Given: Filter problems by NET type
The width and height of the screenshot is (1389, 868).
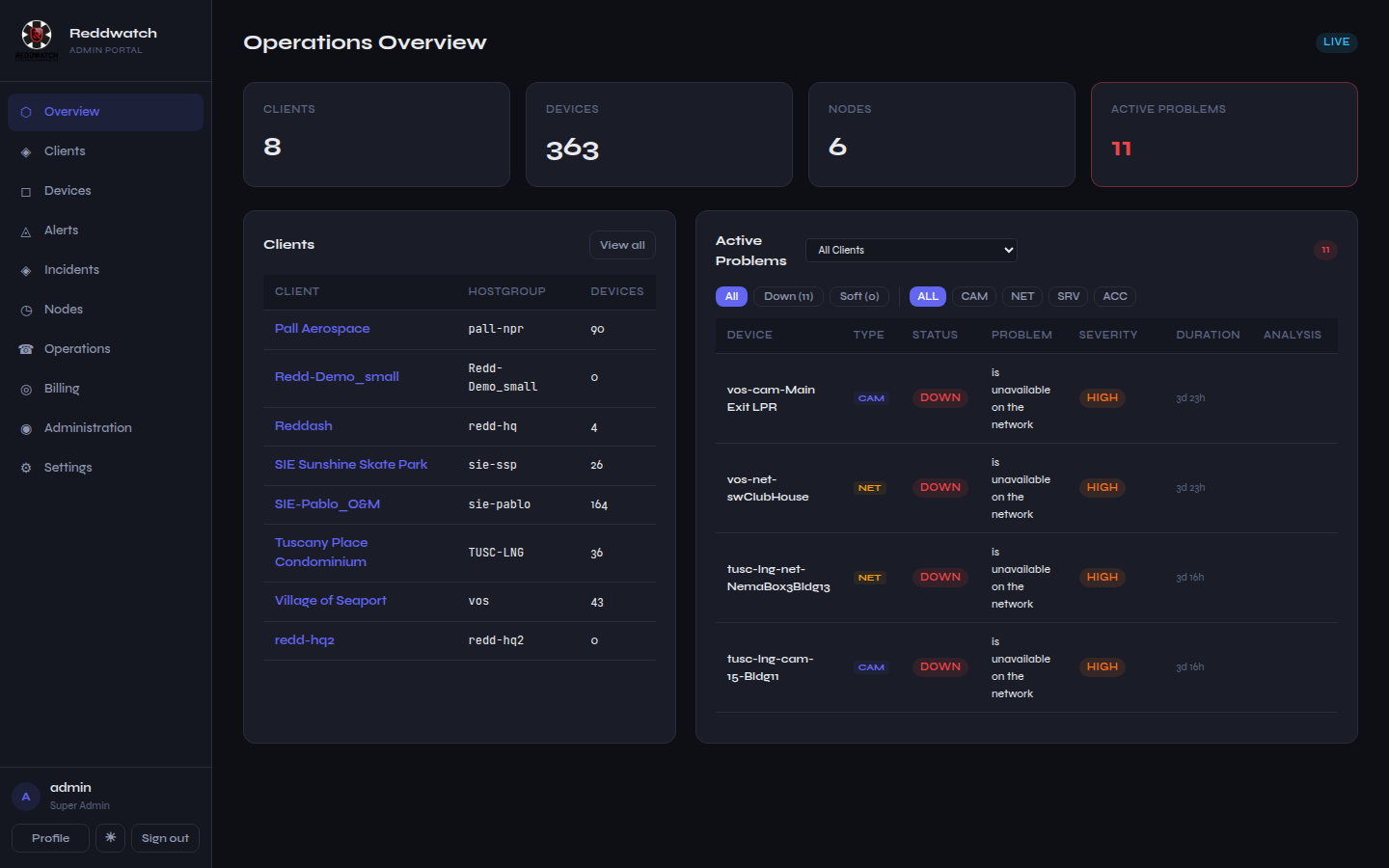Looking at the screenshot, I should [x=1022, y=296].
